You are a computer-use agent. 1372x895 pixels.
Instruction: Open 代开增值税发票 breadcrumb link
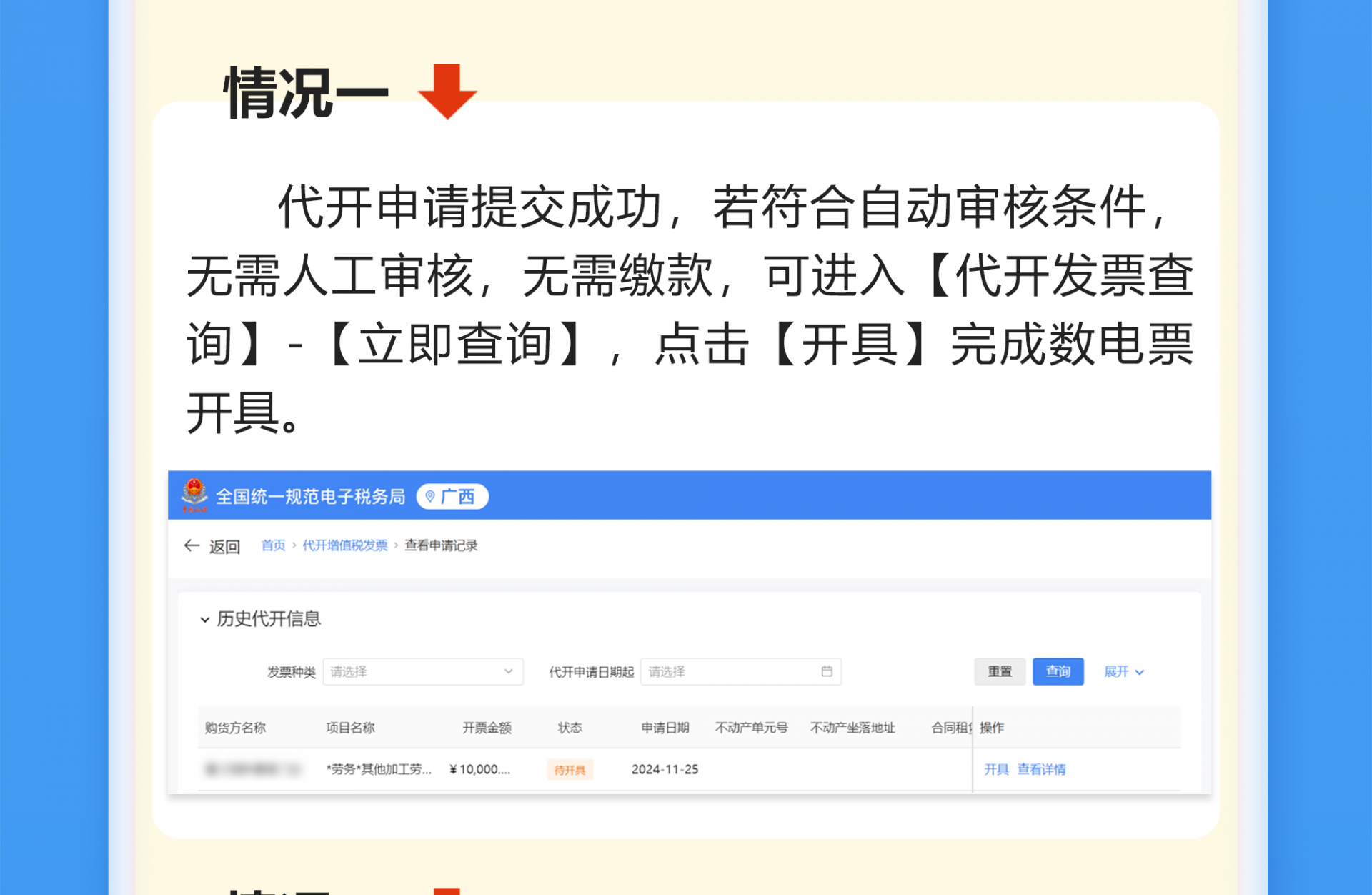[344, 545]
